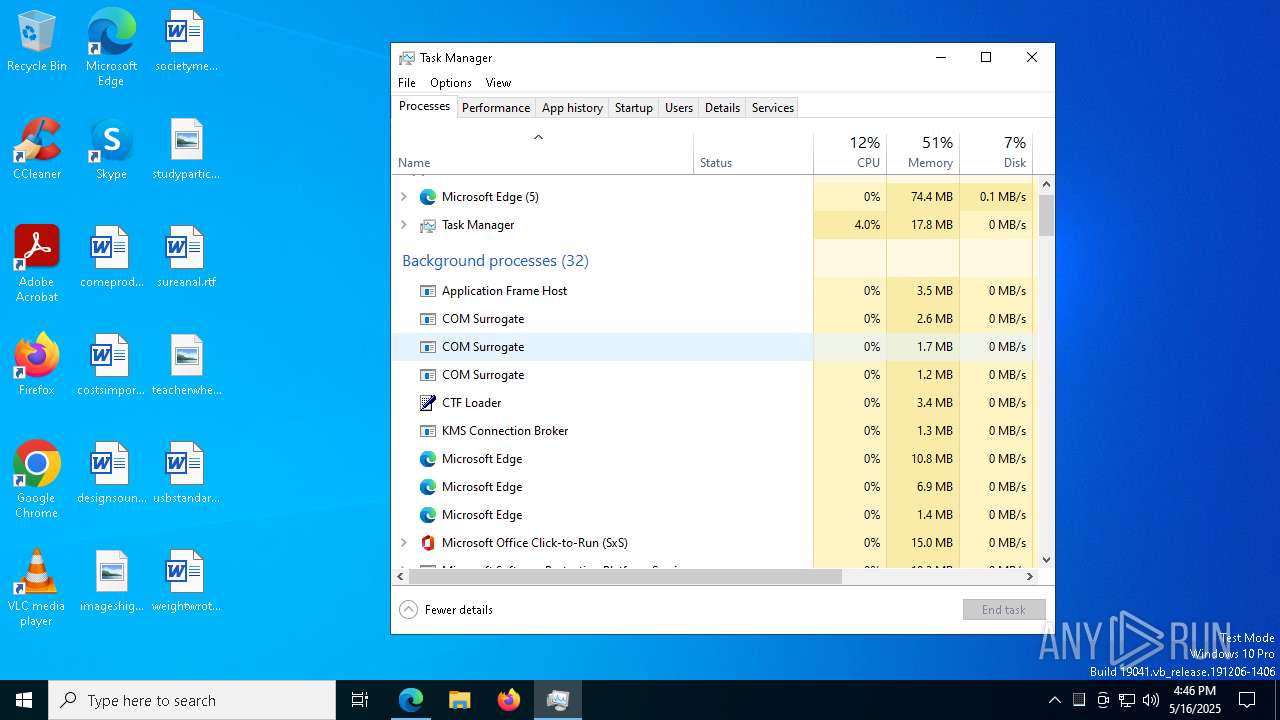This screenshot has width=1280, height=720.
Task: Select the CTF Loader process
Action: coord(715,403)
